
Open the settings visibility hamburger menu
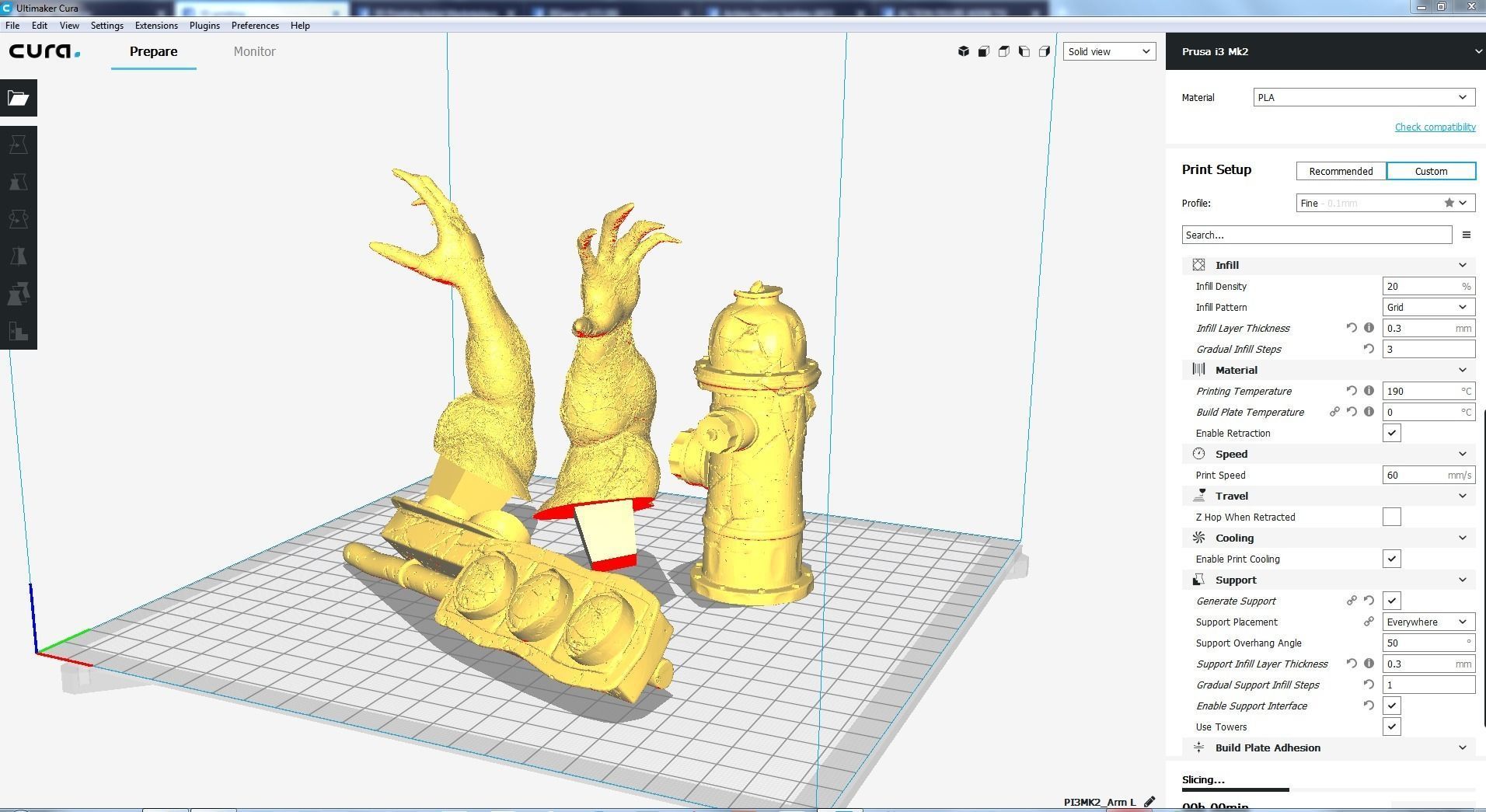tap(1467, 235)
